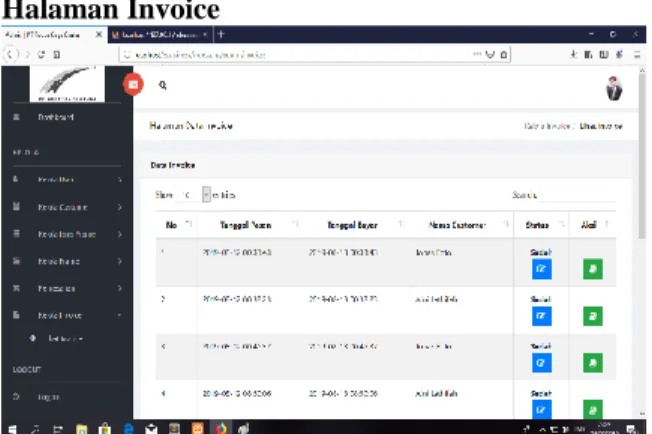Sort table by Nama Customer column
This screenshot has width=652, height=434.
[460, 225]
